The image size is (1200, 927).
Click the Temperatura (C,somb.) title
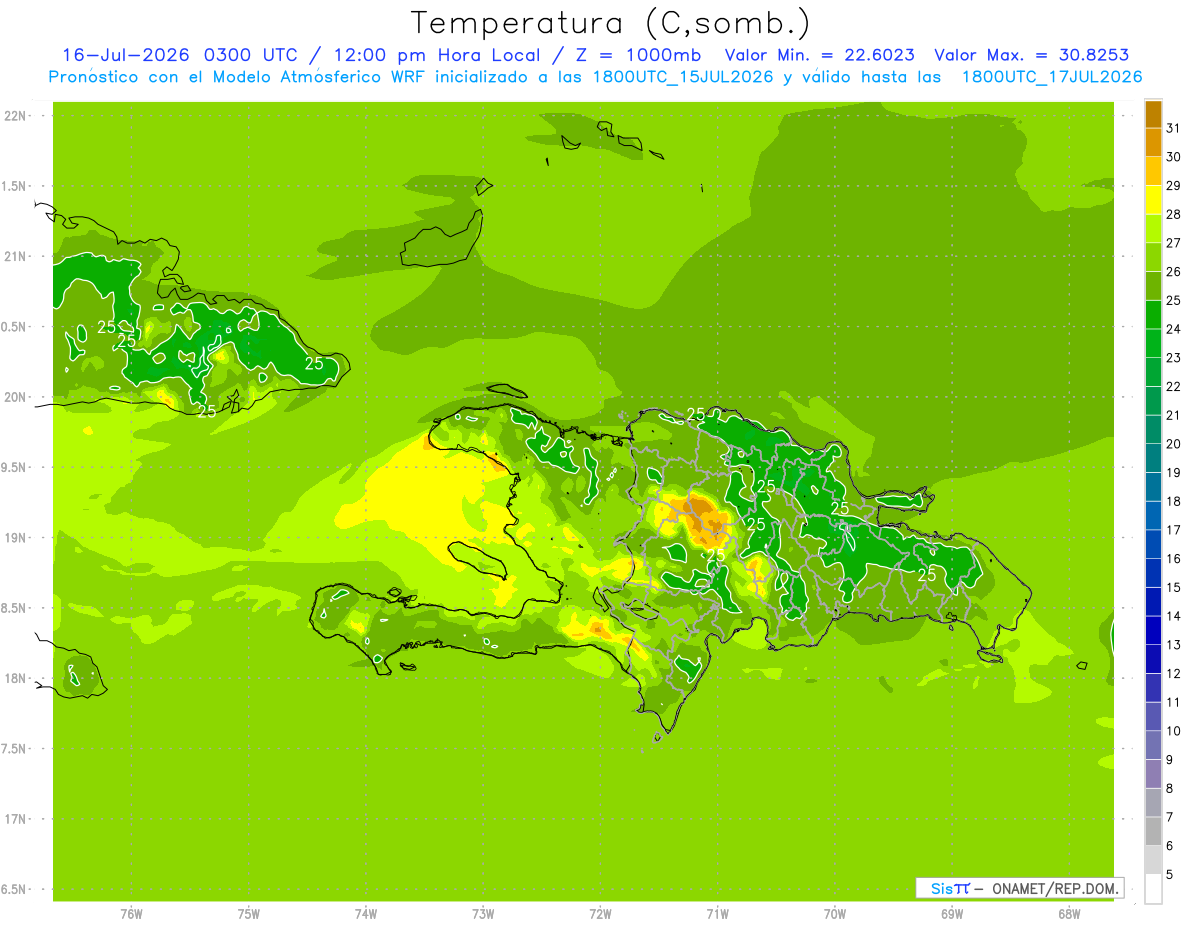point(610,23)
